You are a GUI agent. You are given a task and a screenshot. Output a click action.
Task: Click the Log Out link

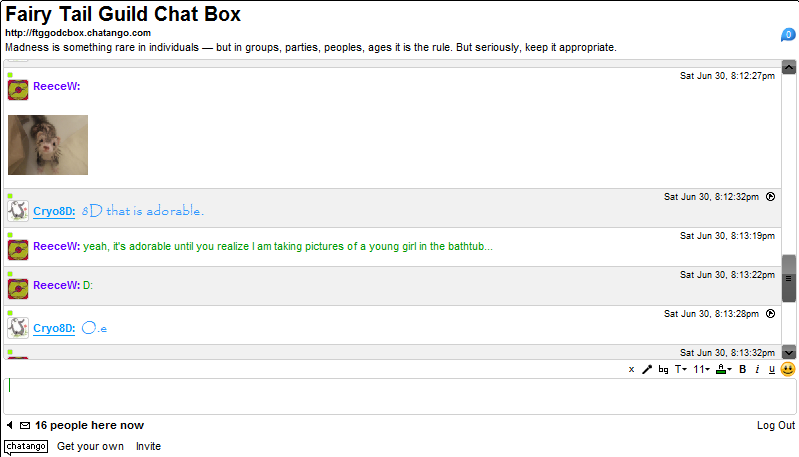776,425
